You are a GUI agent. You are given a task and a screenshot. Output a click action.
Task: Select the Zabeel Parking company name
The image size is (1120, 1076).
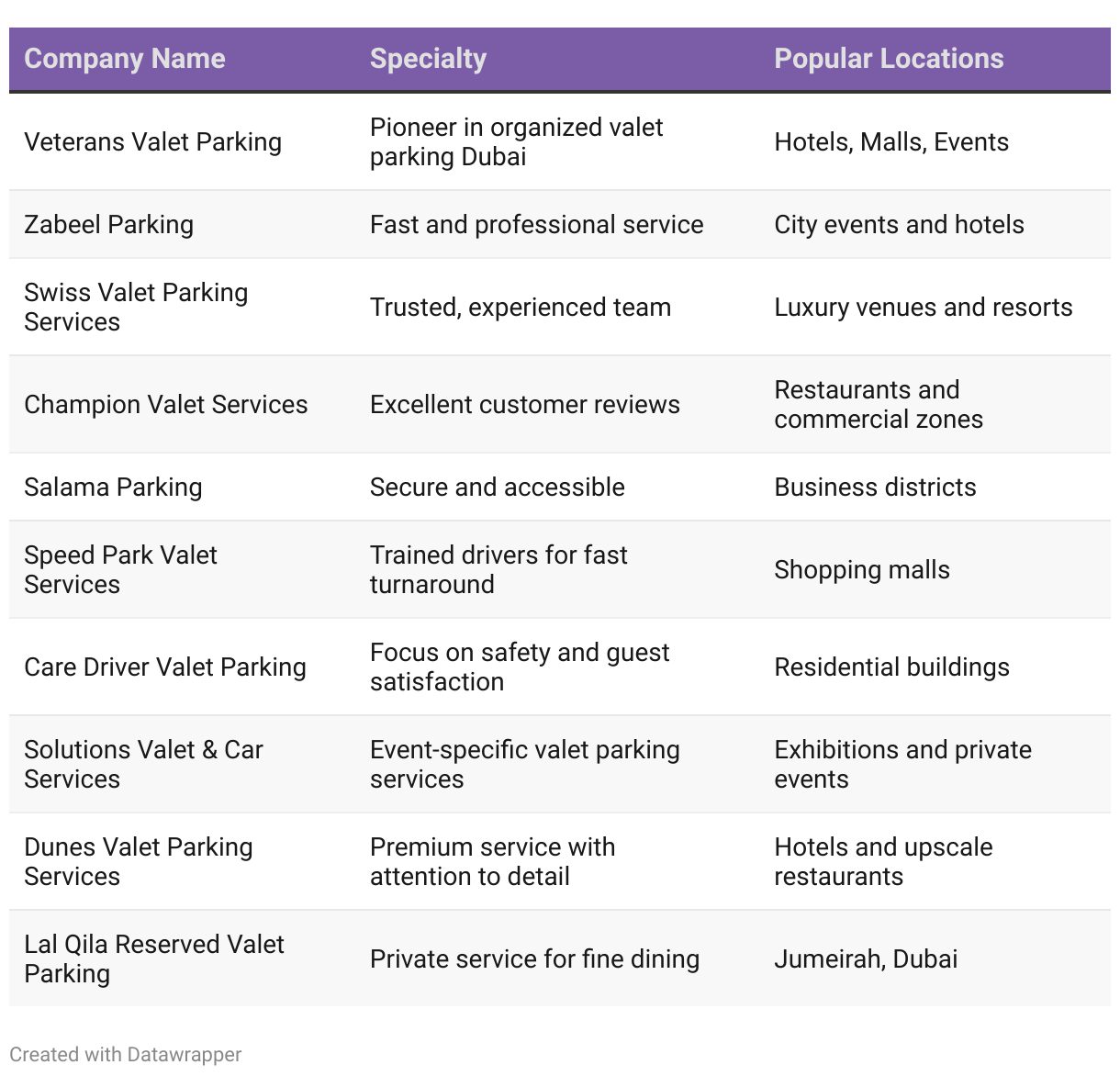click(x=109, y=224)
